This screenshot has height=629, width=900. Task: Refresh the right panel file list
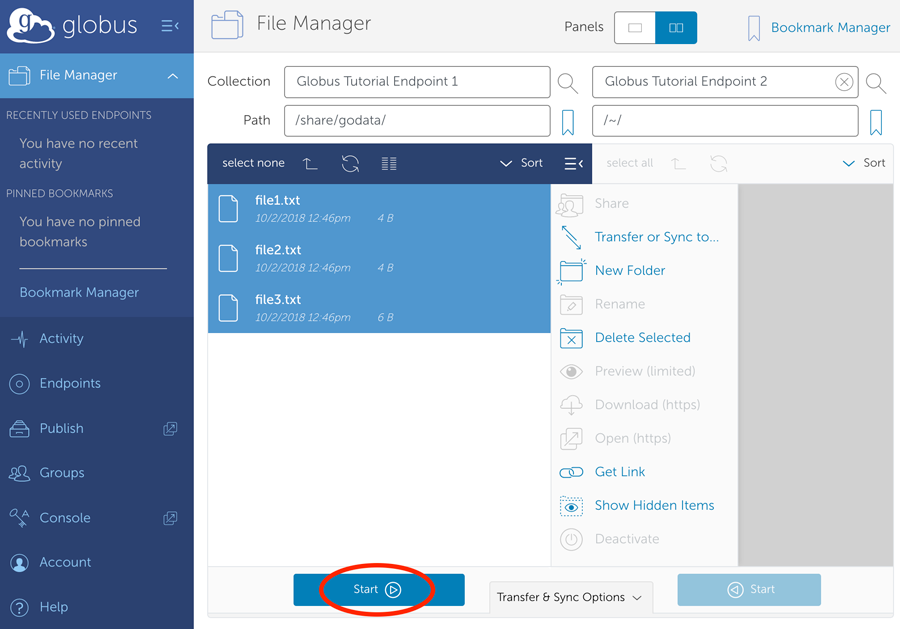click(x=718, y=164)
